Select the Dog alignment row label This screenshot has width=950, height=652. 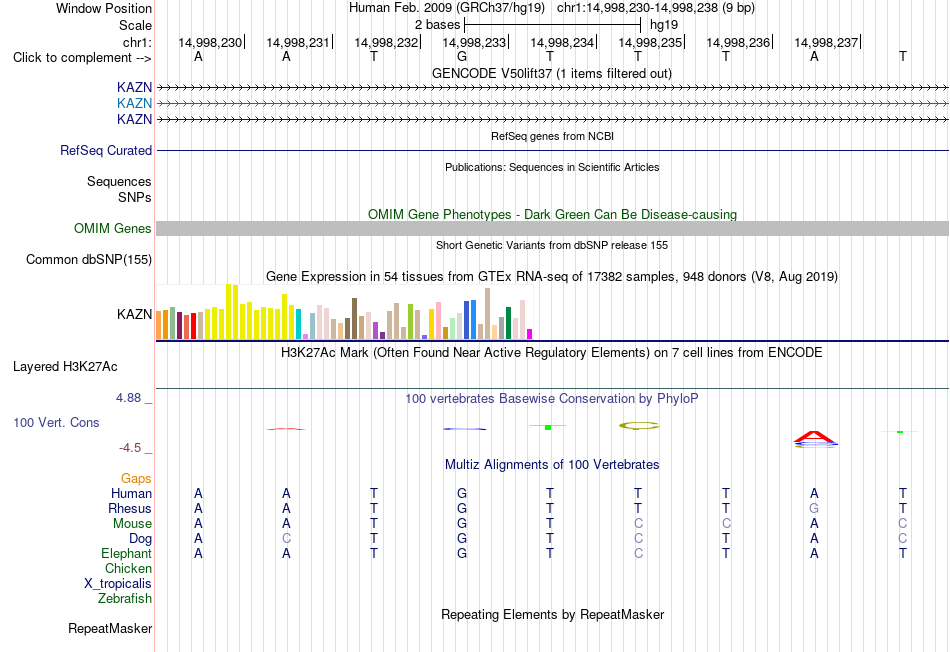(x=141, y=539)
